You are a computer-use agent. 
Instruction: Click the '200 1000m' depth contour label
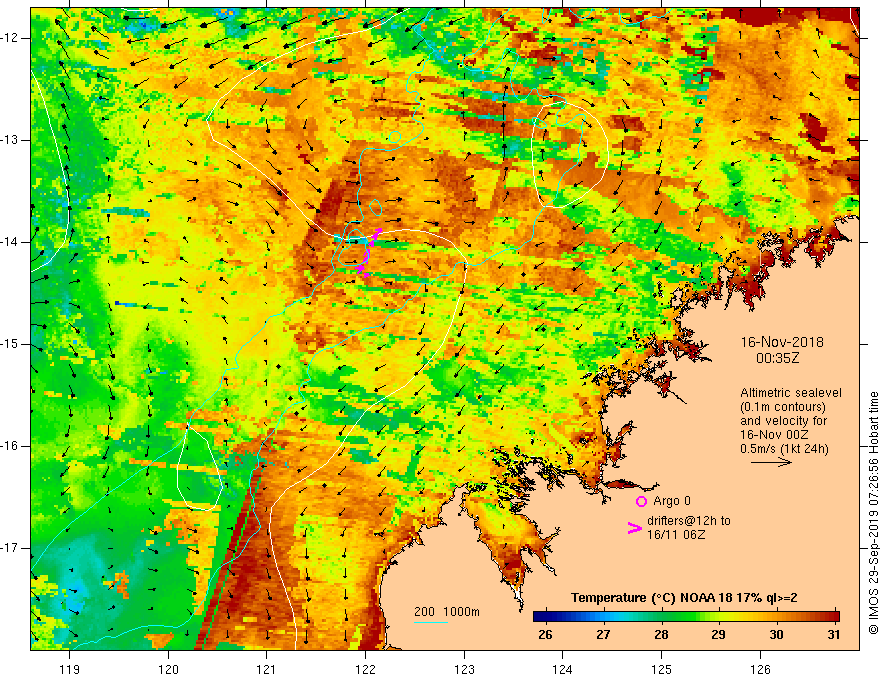click(447, 612)
